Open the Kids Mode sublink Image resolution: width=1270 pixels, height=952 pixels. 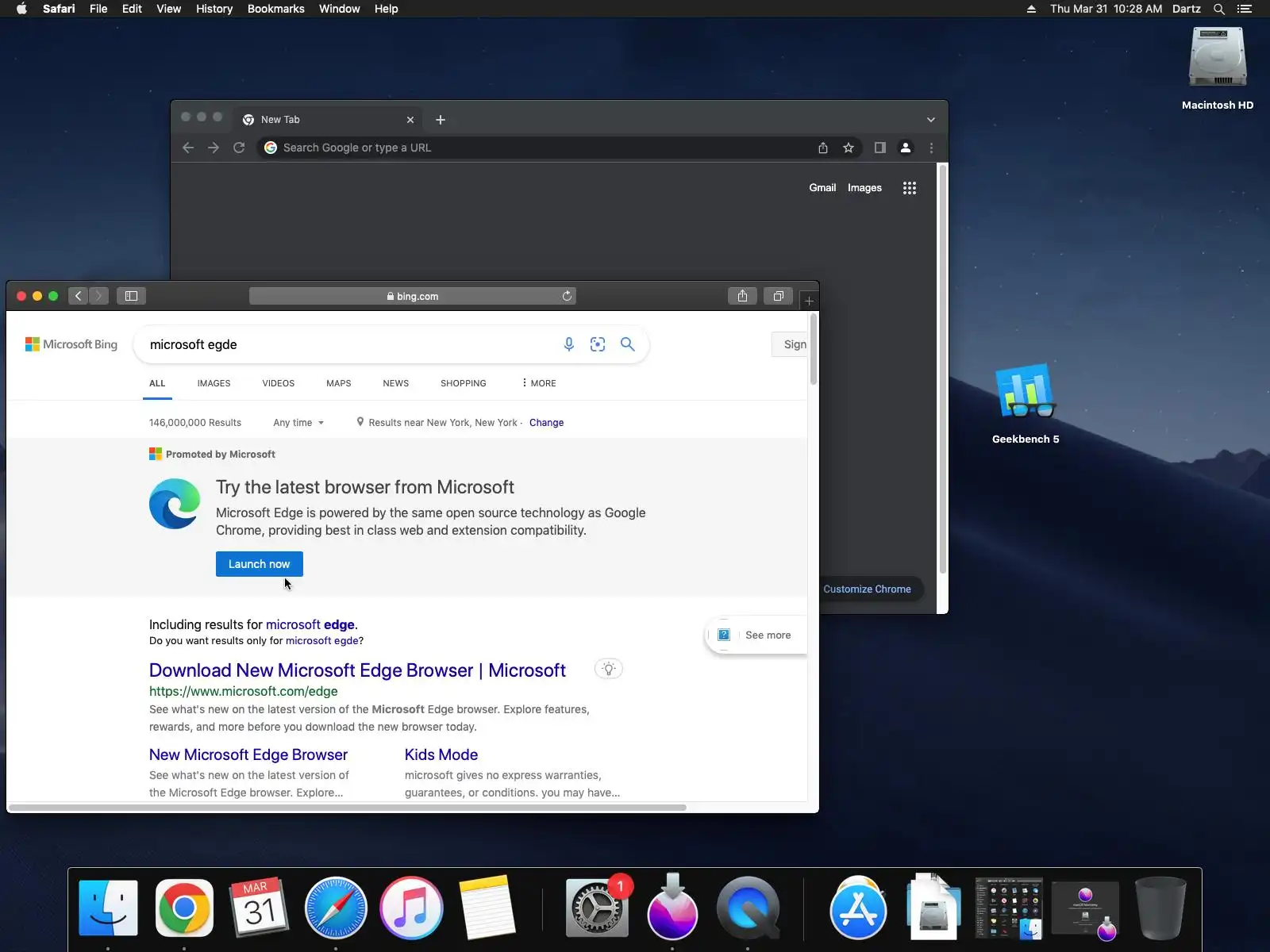[441, 754]
